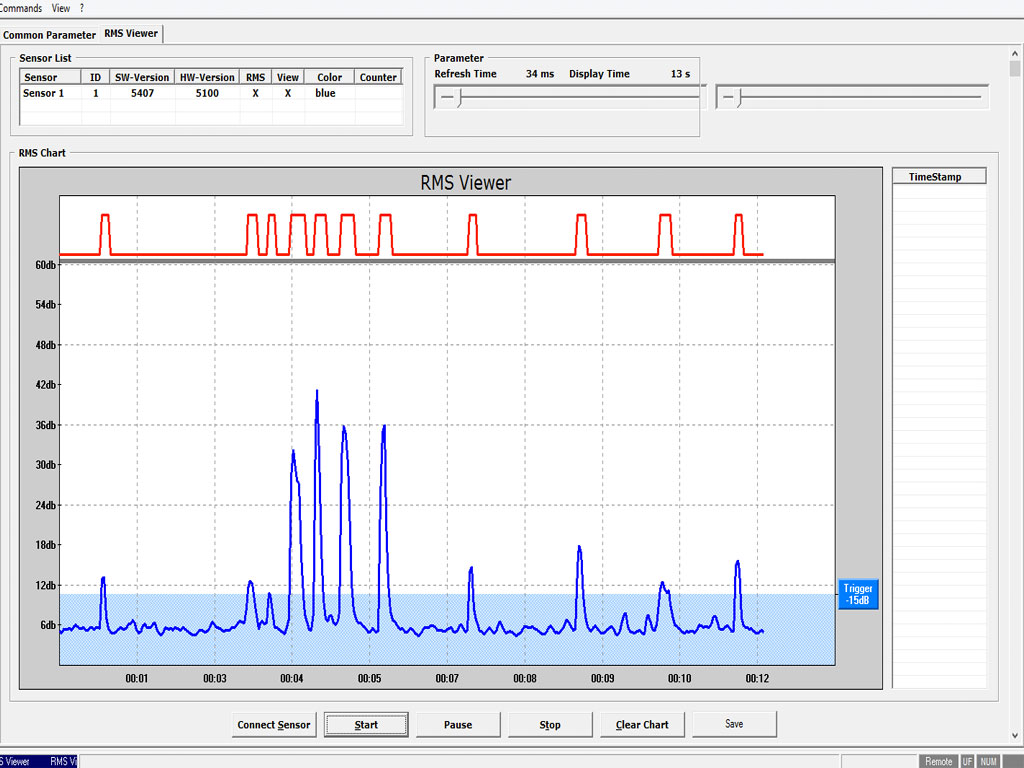Select the Sensor 1 row name
Viewport: 1024px width, 768px height.
pyautogui.click(x=43, y=93)
